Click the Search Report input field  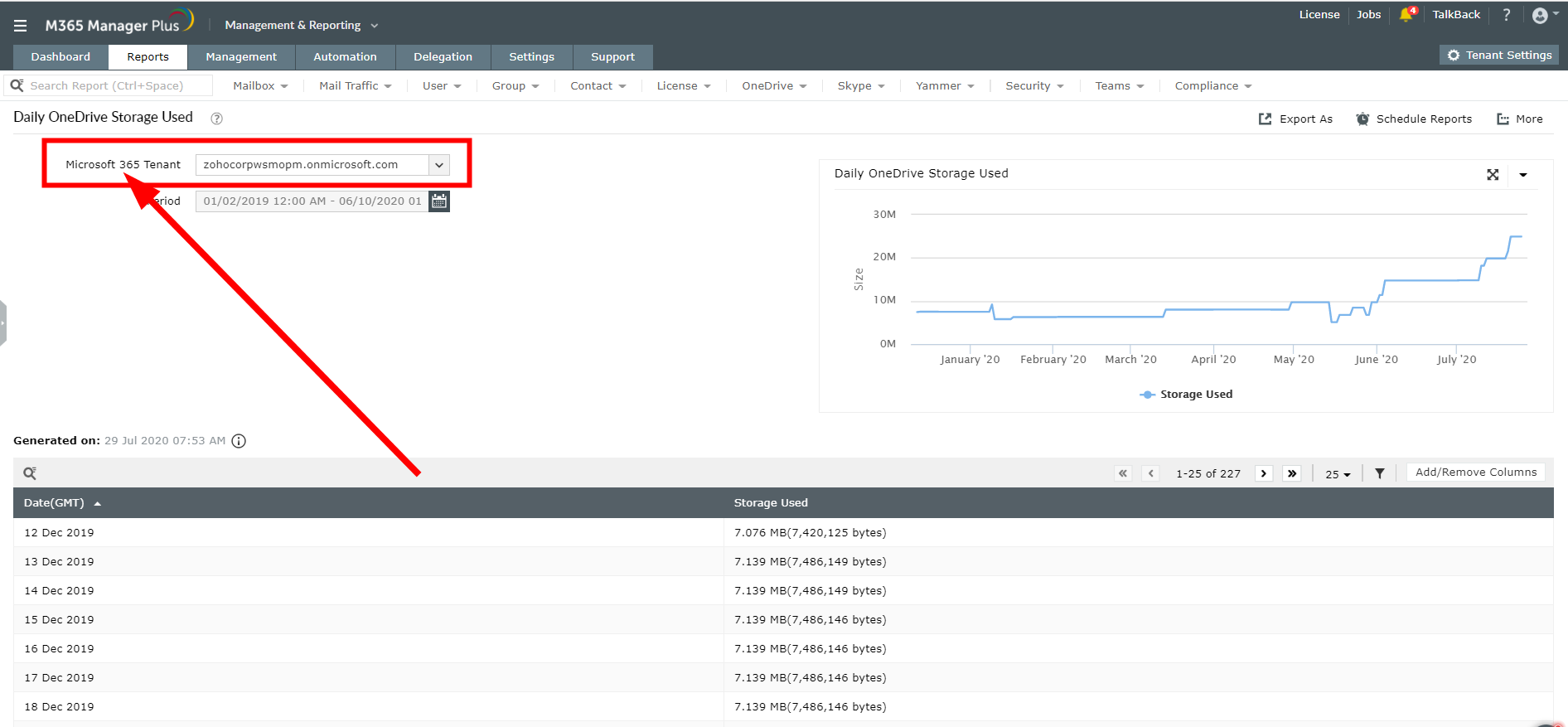108,86
